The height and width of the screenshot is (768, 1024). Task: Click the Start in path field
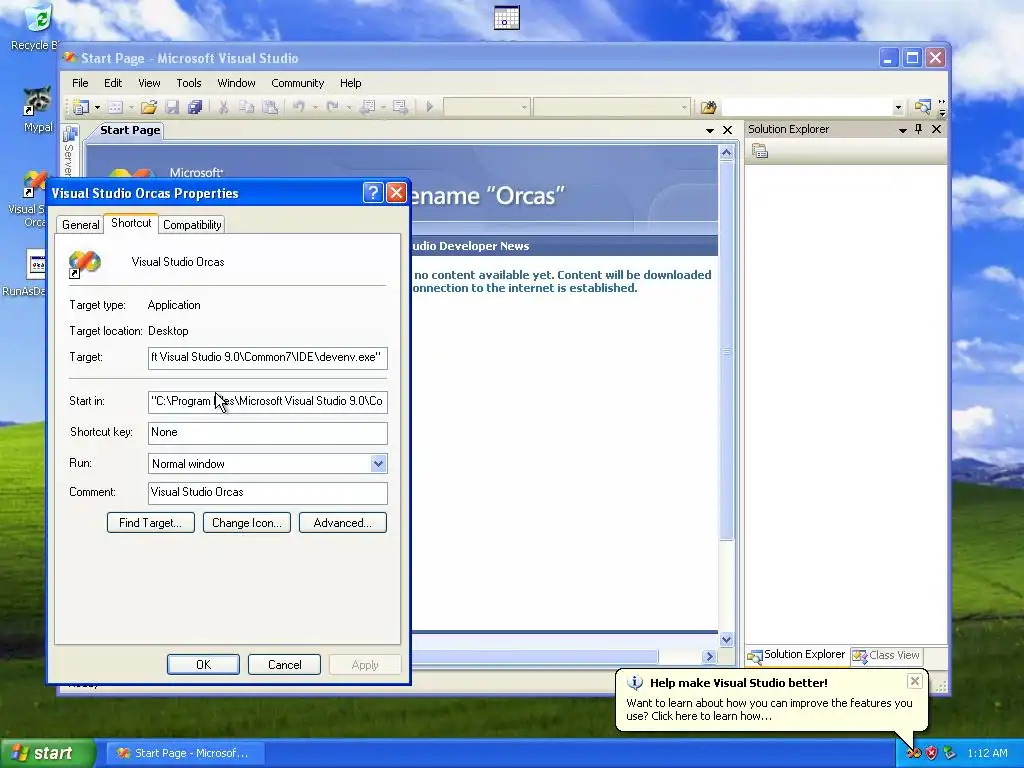click(x=268, y=402)
